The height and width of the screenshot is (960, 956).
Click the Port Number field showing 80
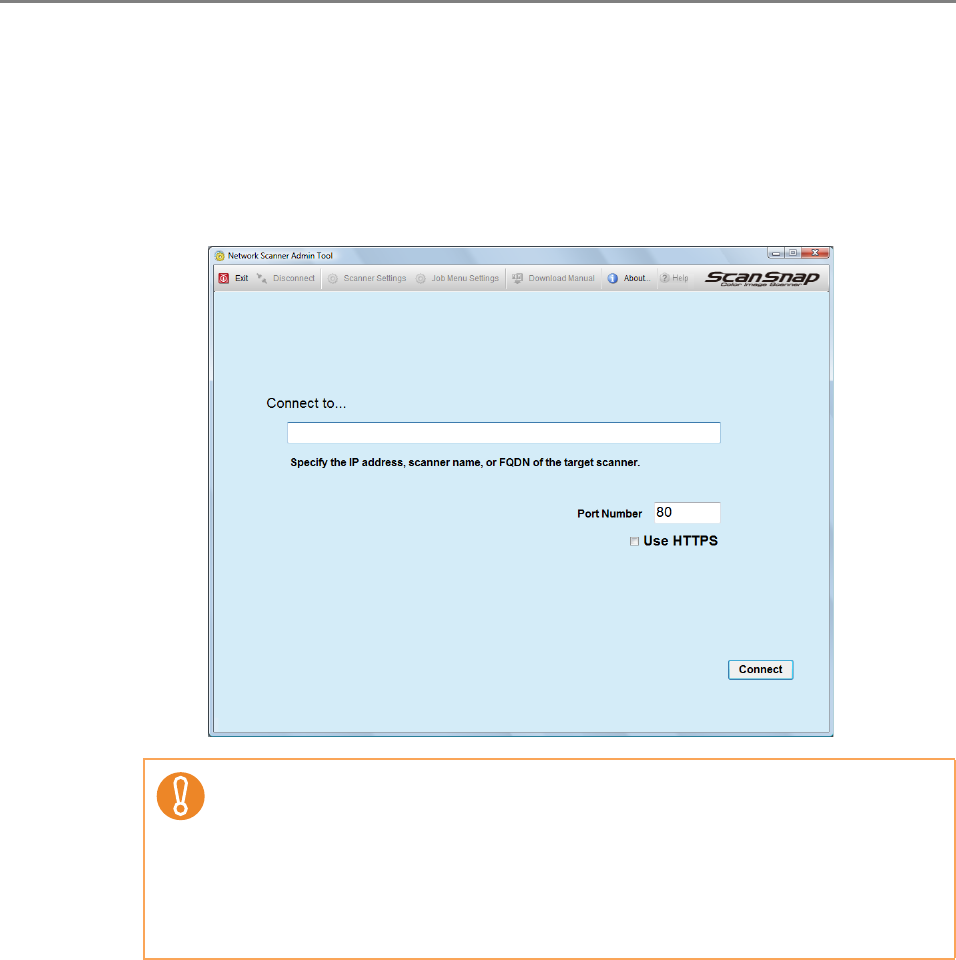[687, 512]
